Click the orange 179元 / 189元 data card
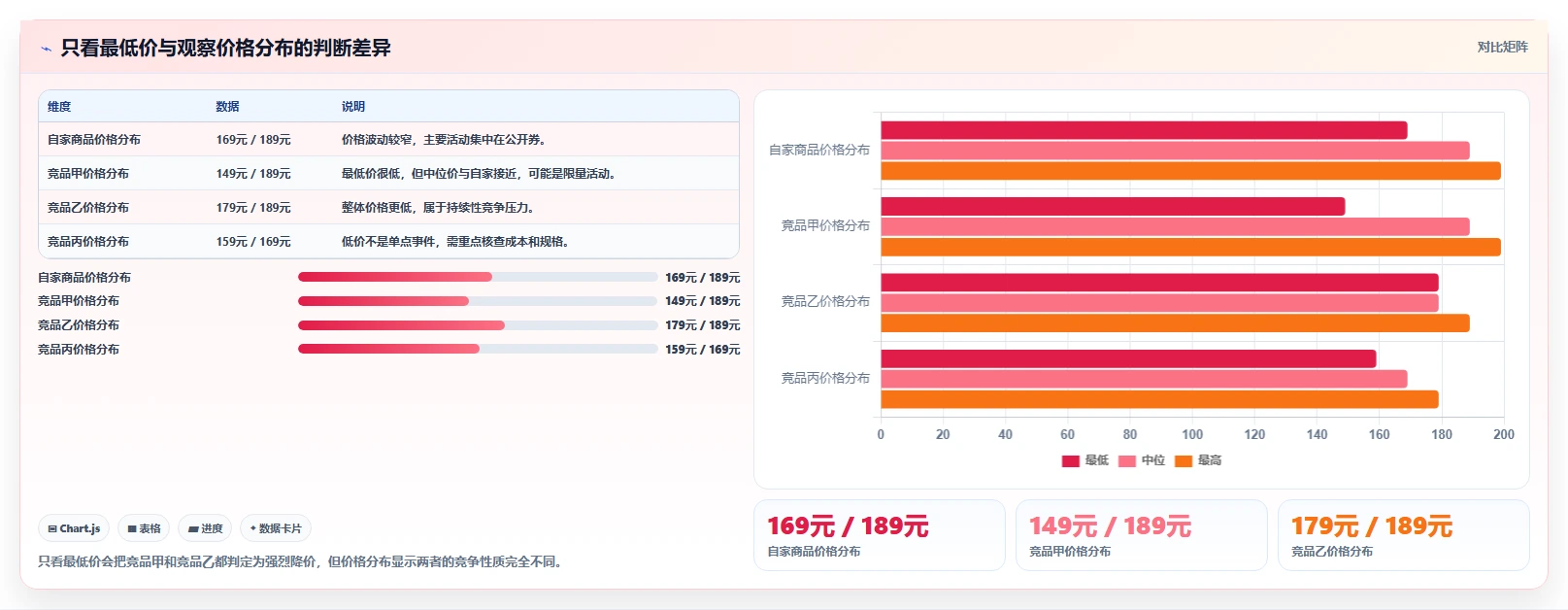Viewport: 1568px width, 610px height. click(1404, 535)
